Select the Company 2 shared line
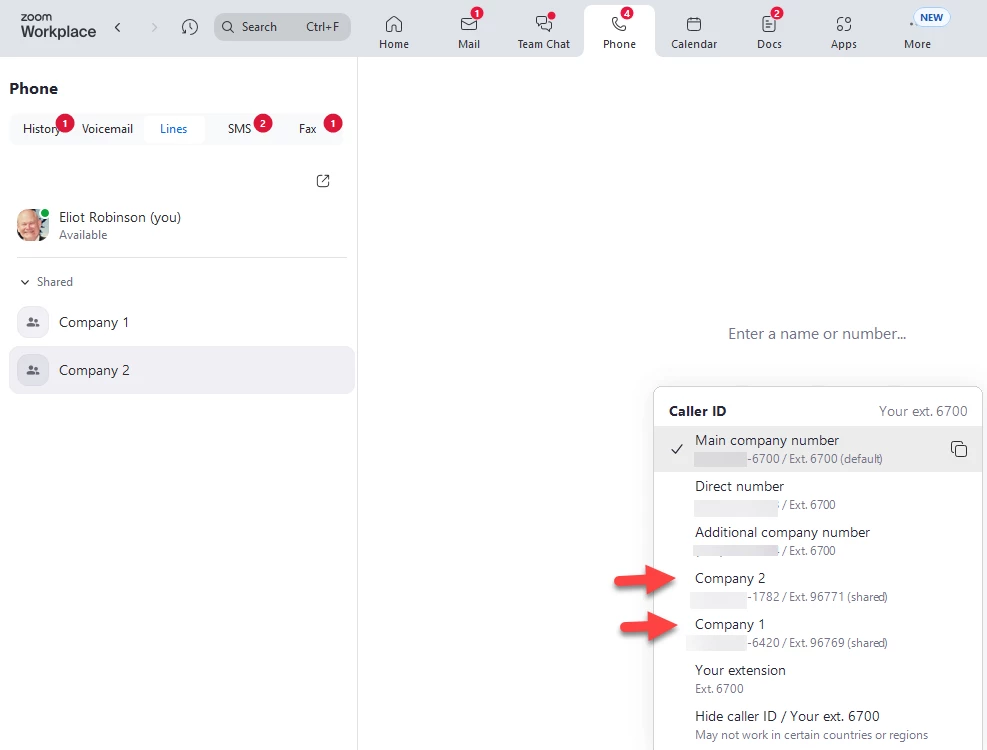 (x=182, y=370)
